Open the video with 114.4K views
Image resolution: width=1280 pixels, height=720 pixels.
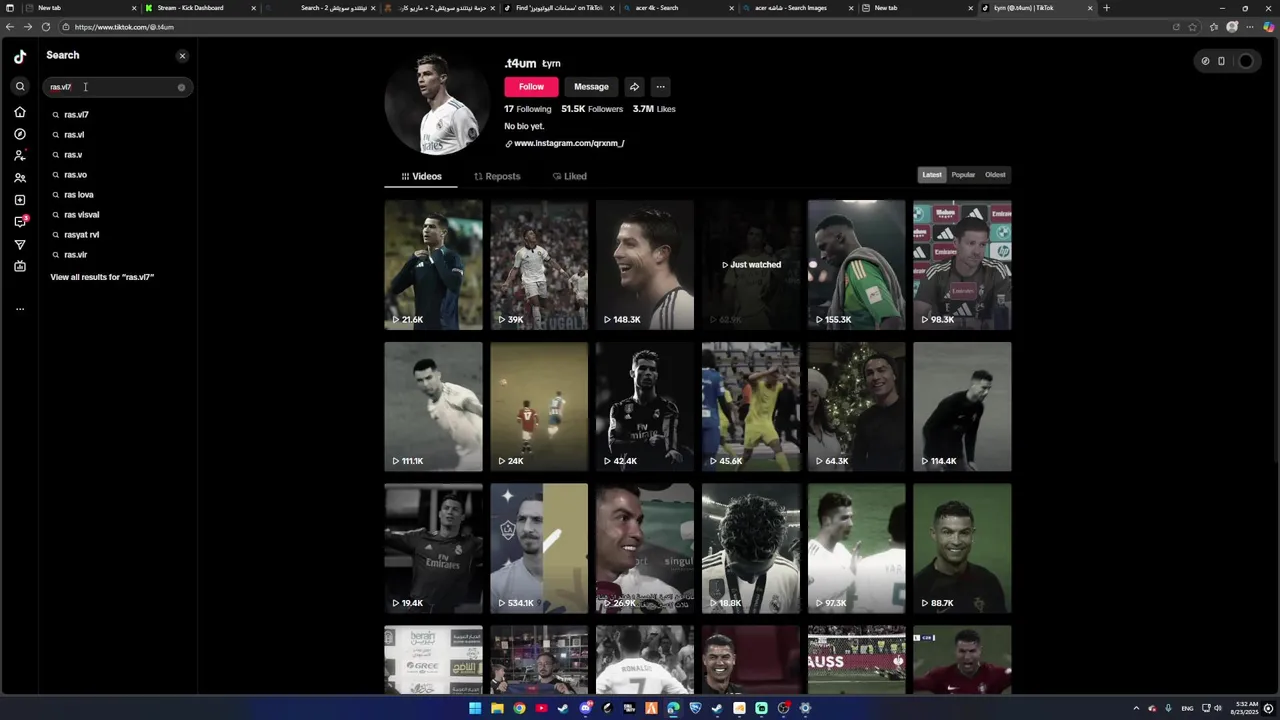pos(962,407)
